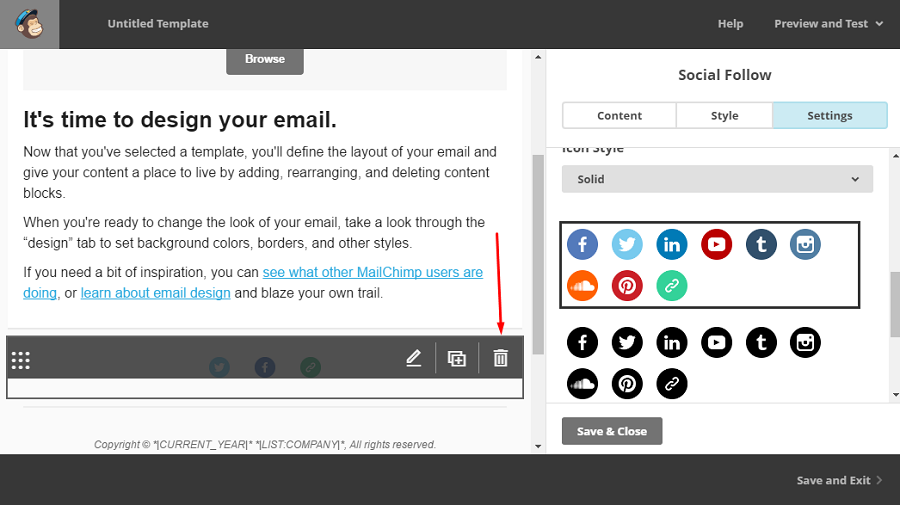This screenshot has height=505, width=900.
Task: Click the settings panel scroll down arrow
Action: click(x=895, y=395)
